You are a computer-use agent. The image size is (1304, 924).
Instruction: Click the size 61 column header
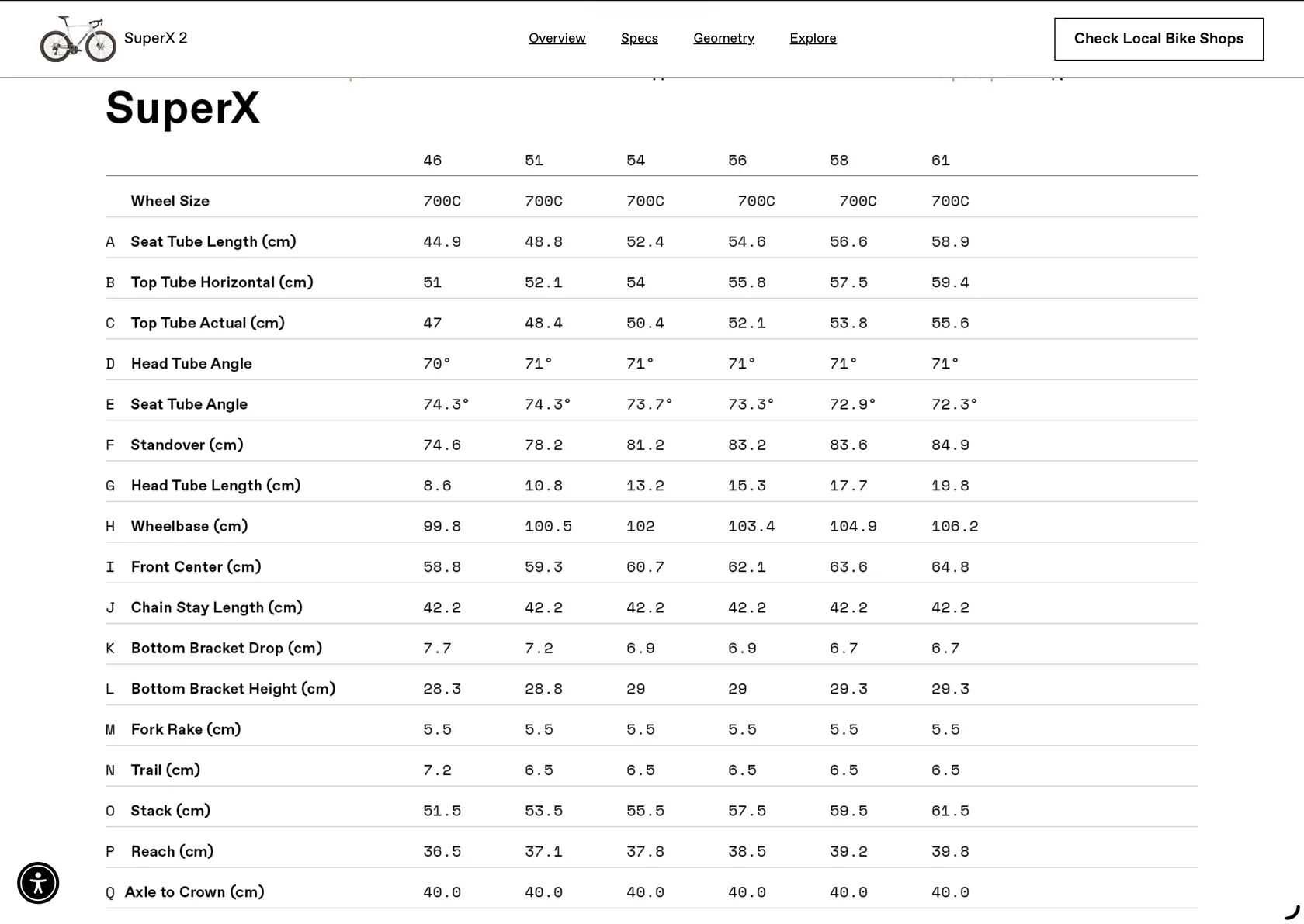[x=941, y=161]
